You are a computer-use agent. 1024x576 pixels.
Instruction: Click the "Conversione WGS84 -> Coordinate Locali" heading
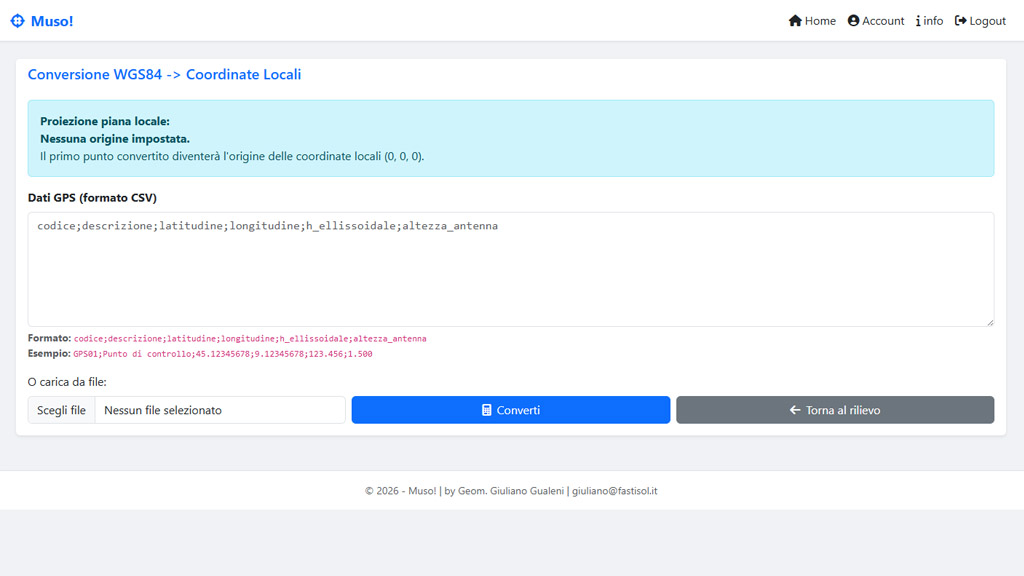[165, 74]
